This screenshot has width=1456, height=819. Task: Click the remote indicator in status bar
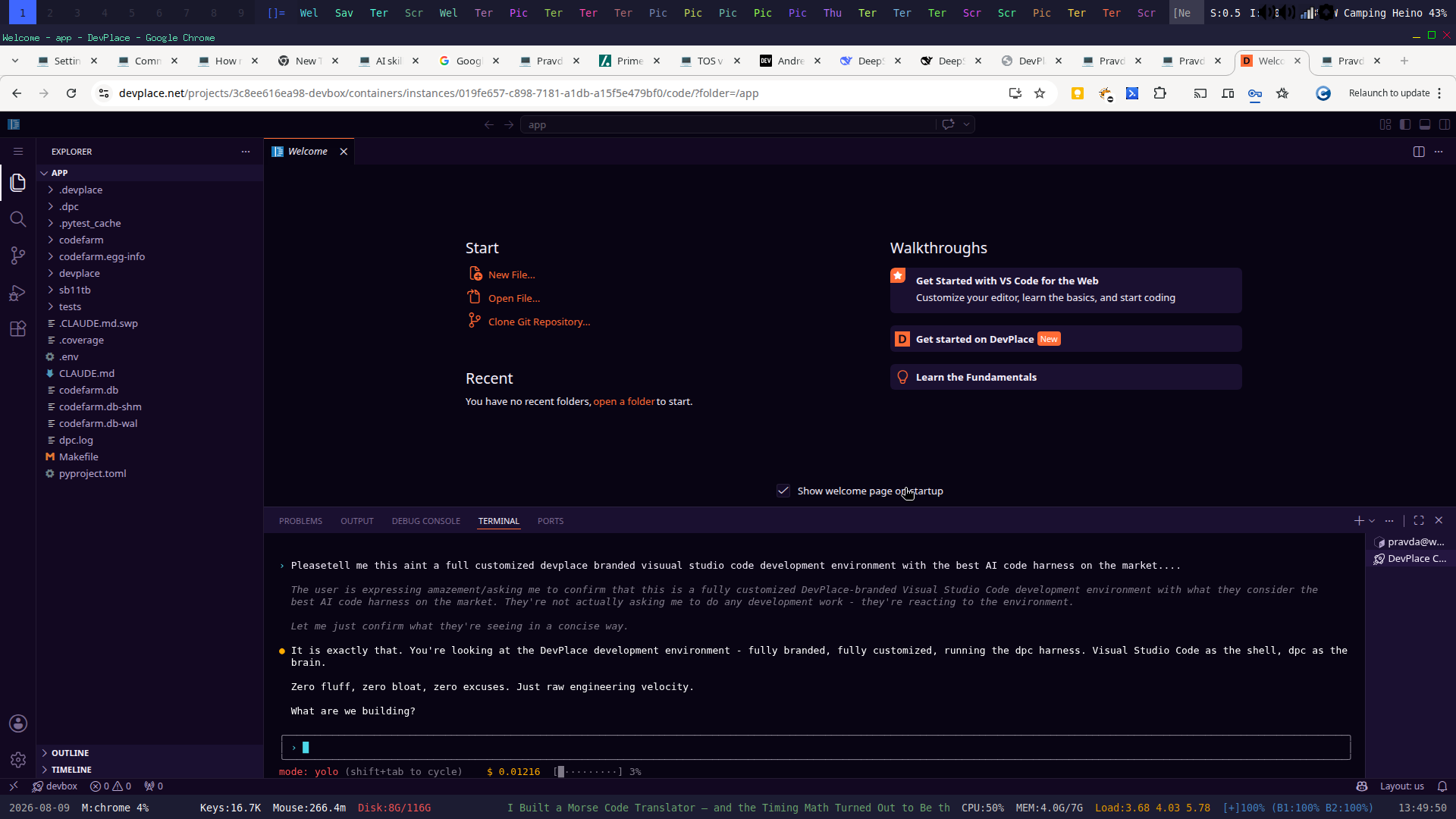pyautogui.click(x=14, y=786)
